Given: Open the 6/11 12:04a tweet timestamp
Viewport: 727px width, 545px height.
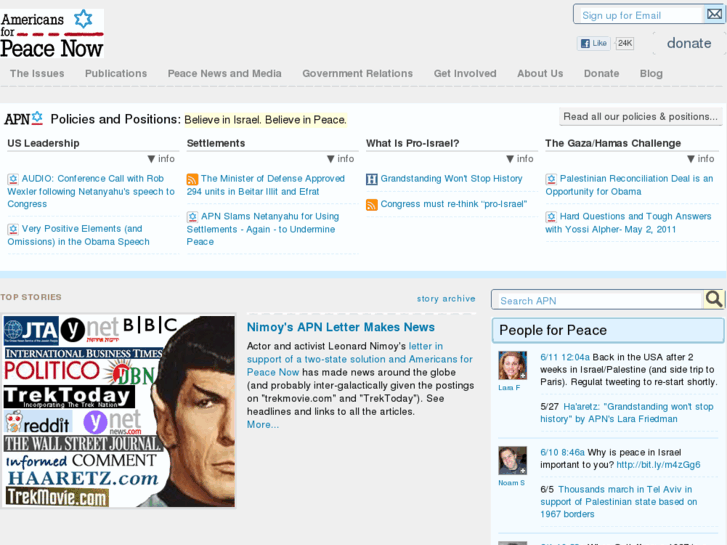Looking at the screenshot, I should point(565,357).
